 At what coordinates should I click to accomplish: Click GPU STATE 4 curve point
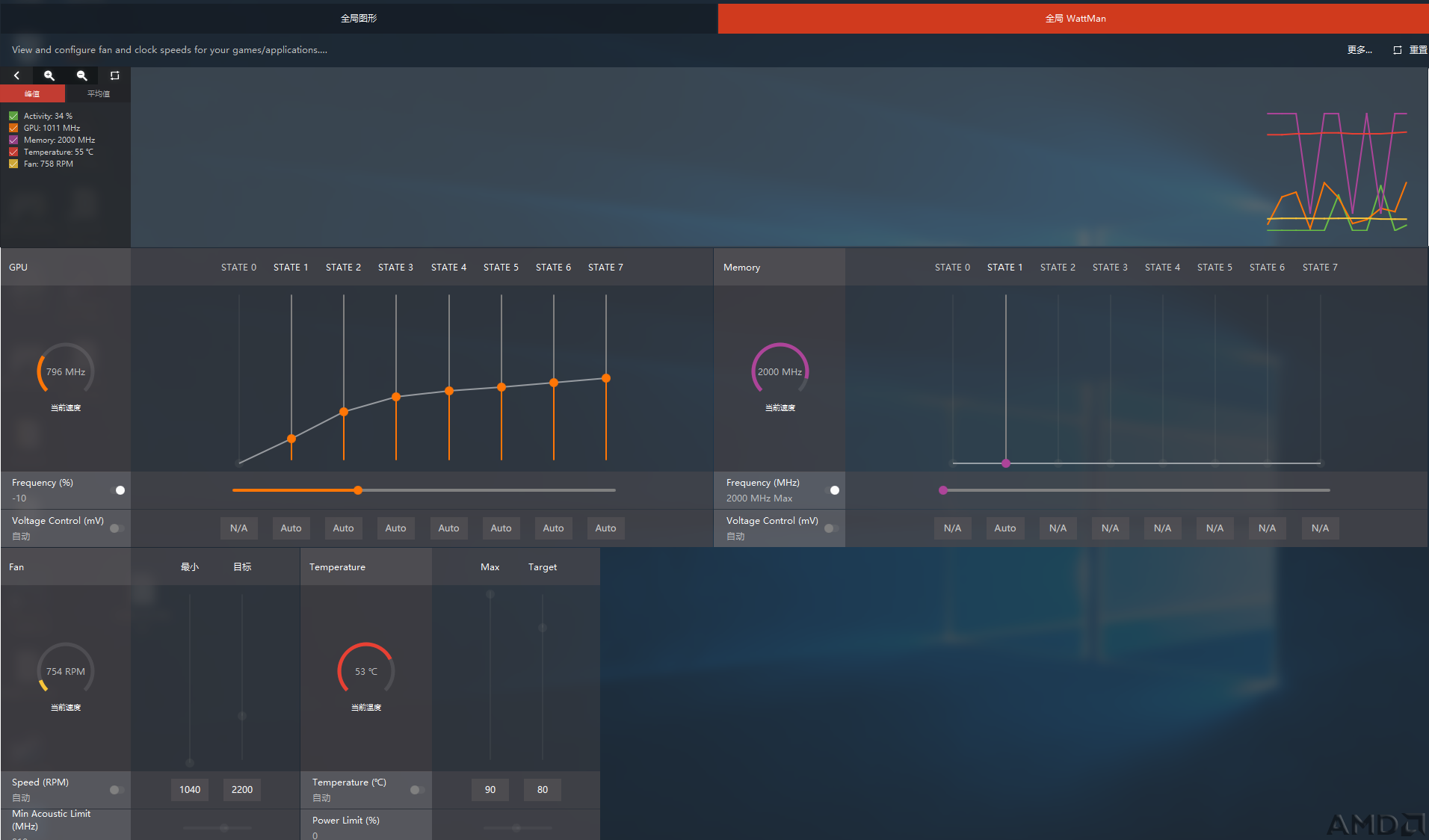449,391
